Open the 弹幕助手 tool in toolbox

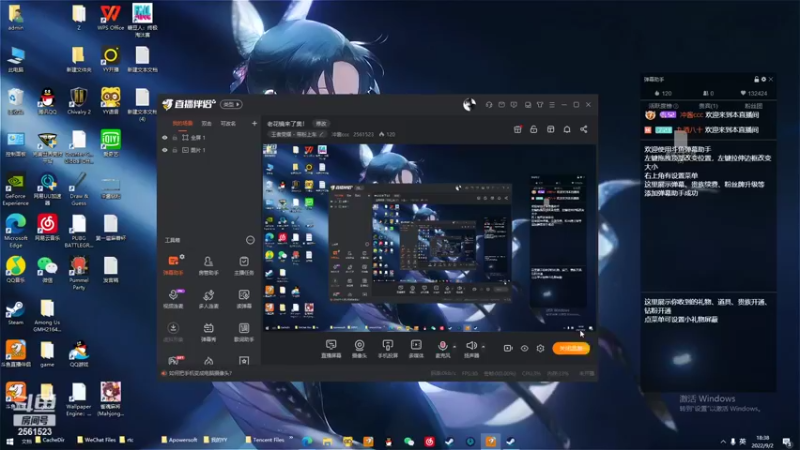(x=173, y=265)
